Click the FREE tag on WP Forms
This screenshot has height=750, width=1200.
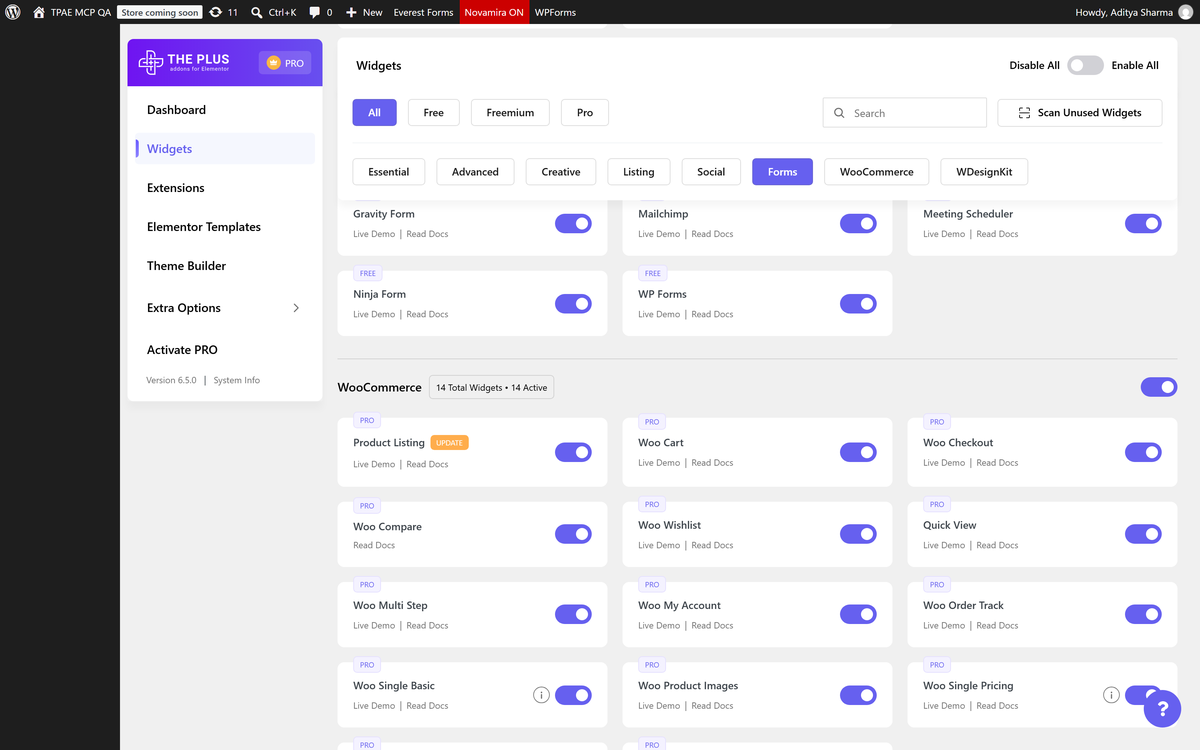pyautogui.click(x=653, y=273)
